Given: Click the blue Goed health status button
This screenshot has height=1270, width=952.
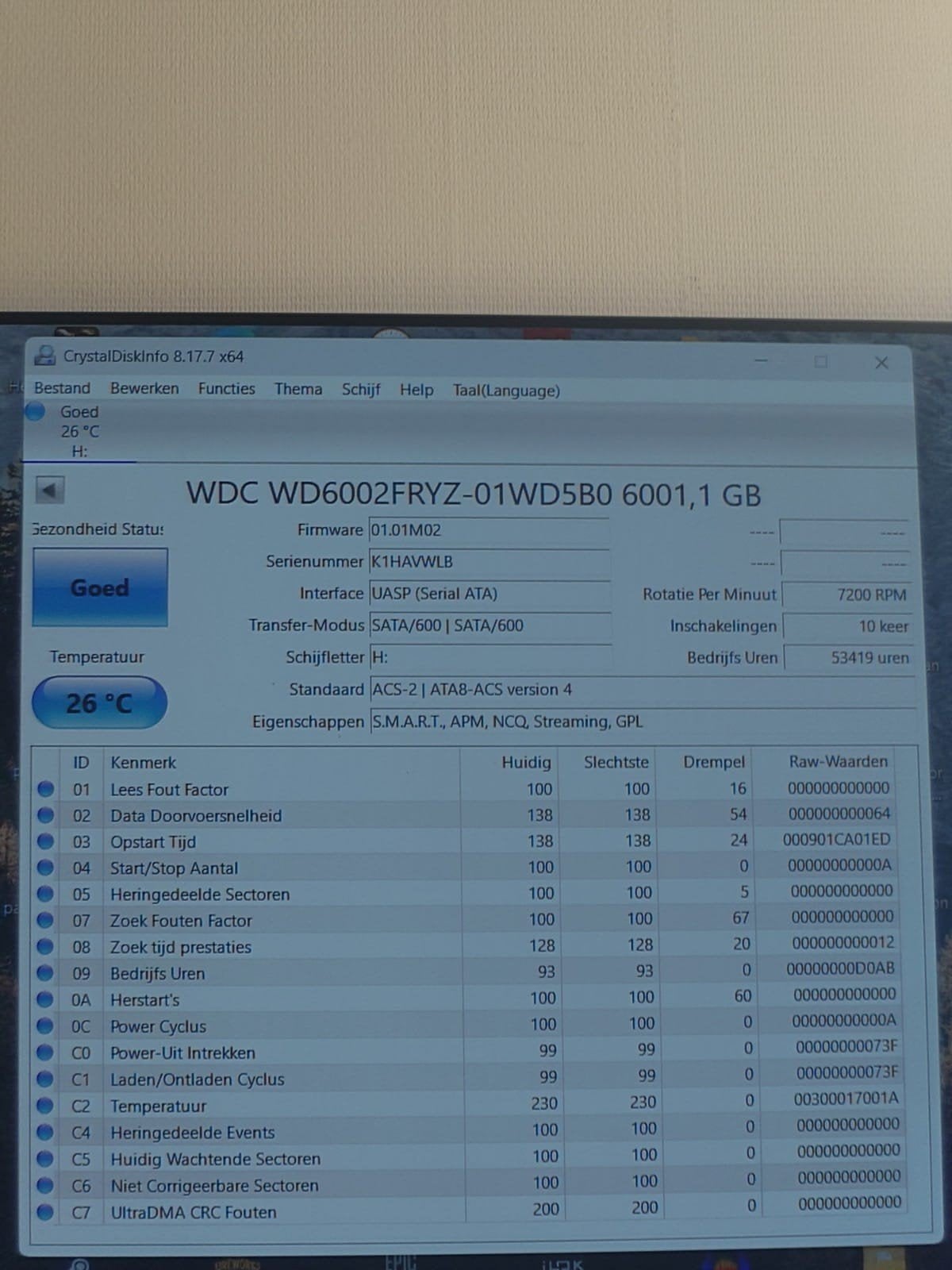Looking at the screenshot, I should click(x=100, y=587).
